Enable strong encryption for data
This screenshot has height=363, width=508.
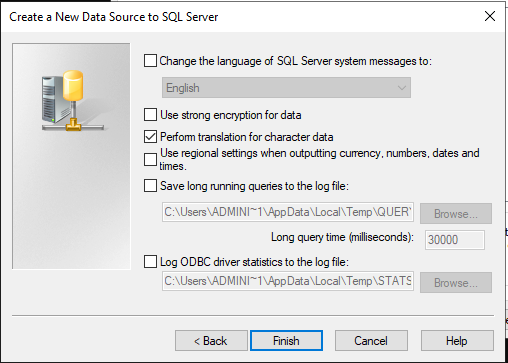pyautogui.click(x=150, y=115)
